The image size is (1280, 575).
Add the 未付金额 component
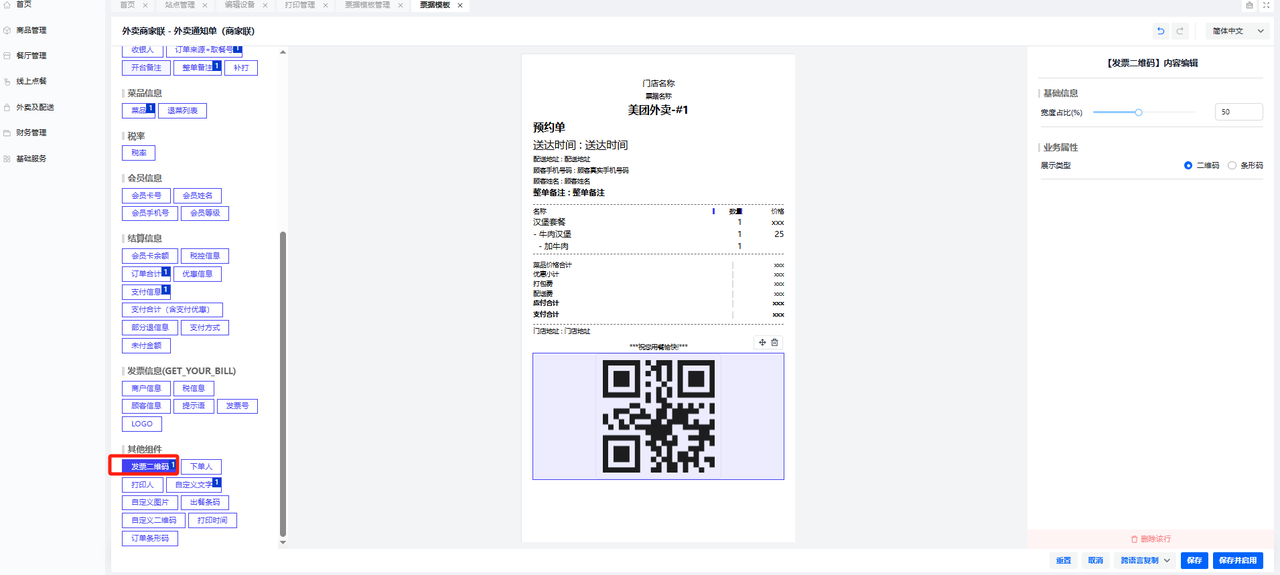click(x=144, y=345)
